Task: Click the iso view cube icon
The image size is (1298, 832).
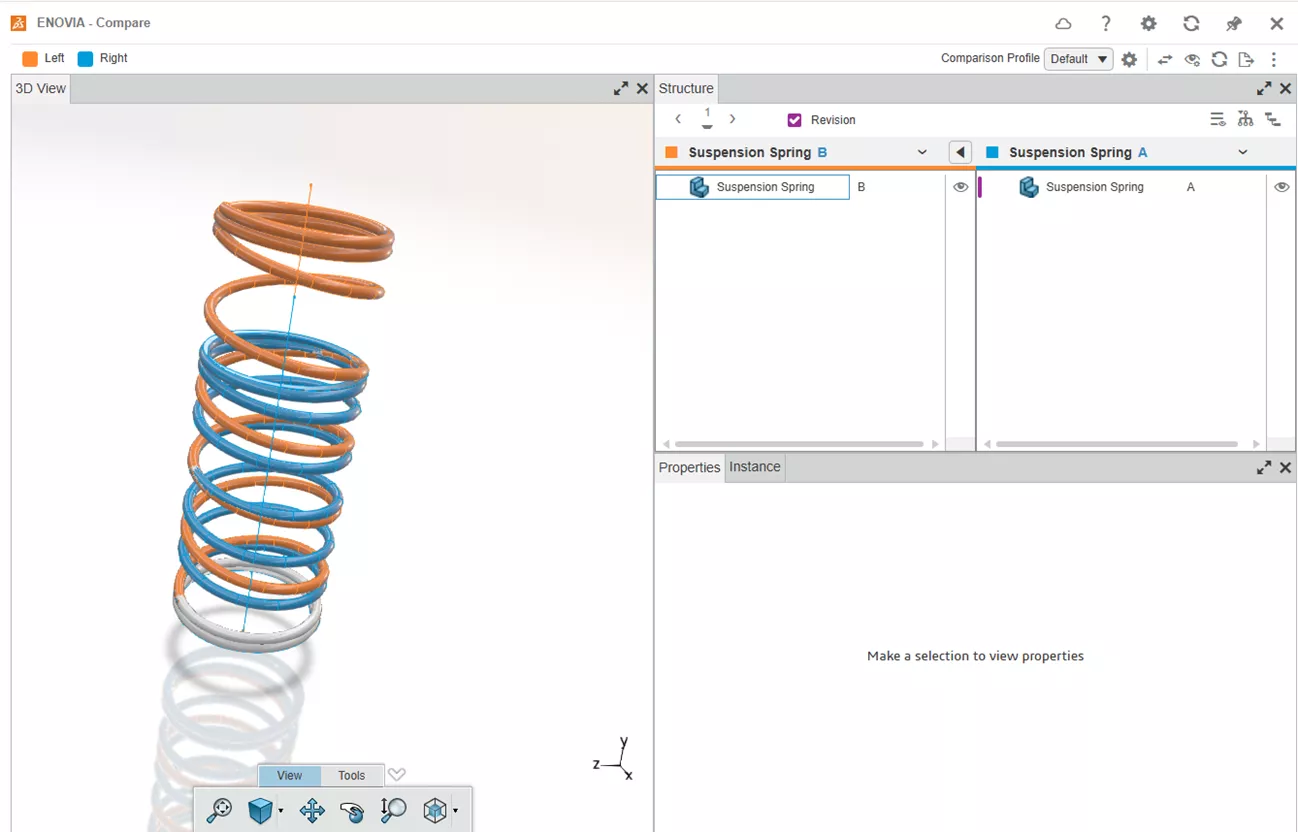Action: click(x=437, y=810)
